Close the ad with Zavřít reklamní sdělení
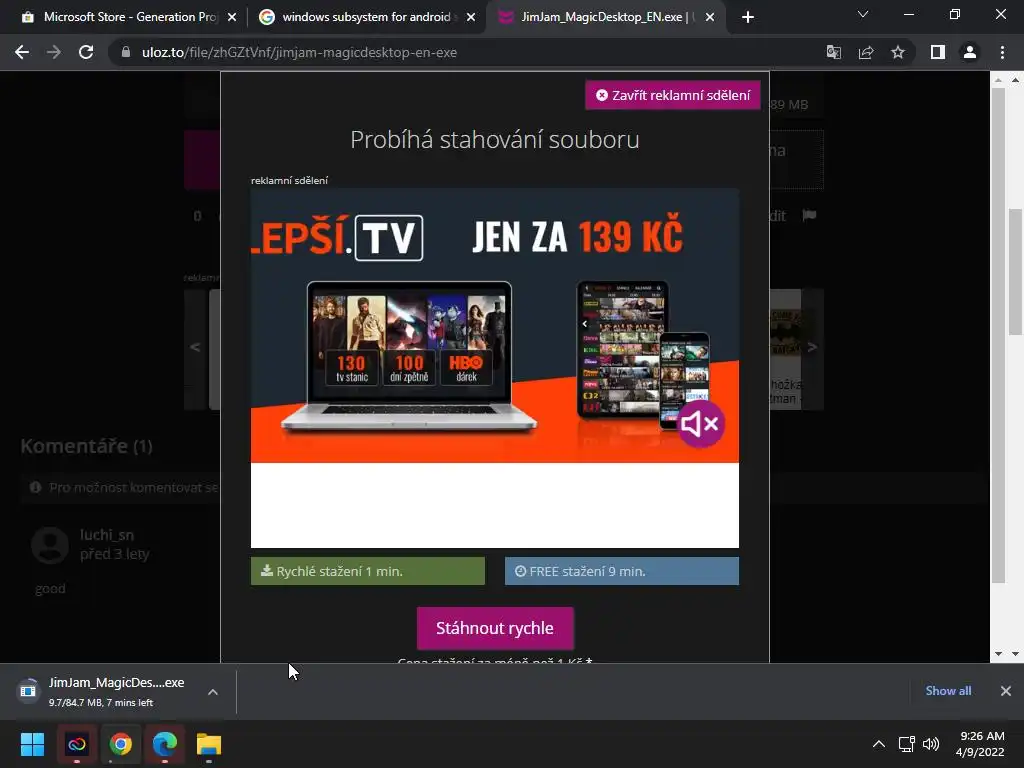Viewport: 1024px width, 768px height. (673, 95)
